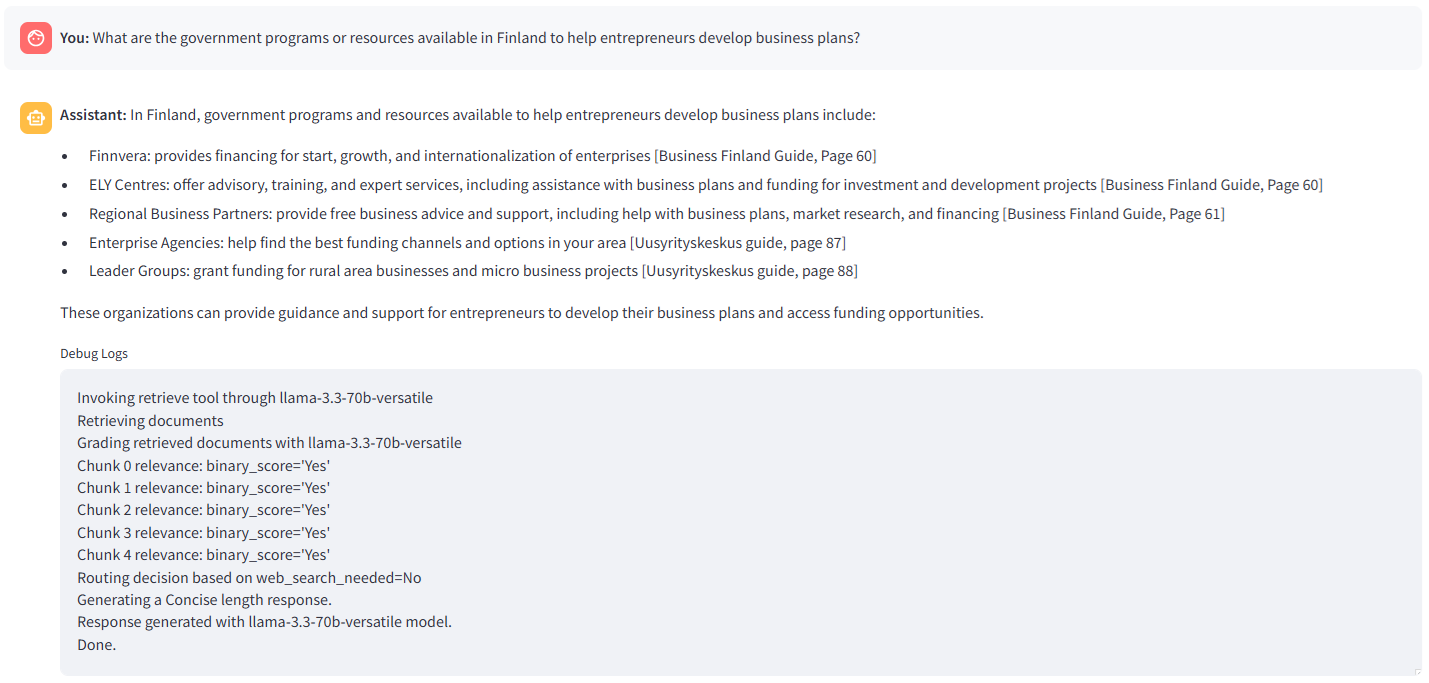Click the 'Invoking retrieve tool' log line
The image size is (1429, 683).
[x=255, y=398]
